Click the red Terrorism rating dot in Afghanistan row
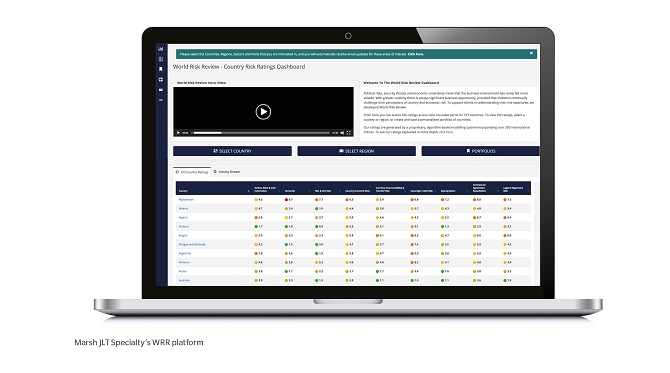This screenshot has height=373, width=670. pos(286,200)
